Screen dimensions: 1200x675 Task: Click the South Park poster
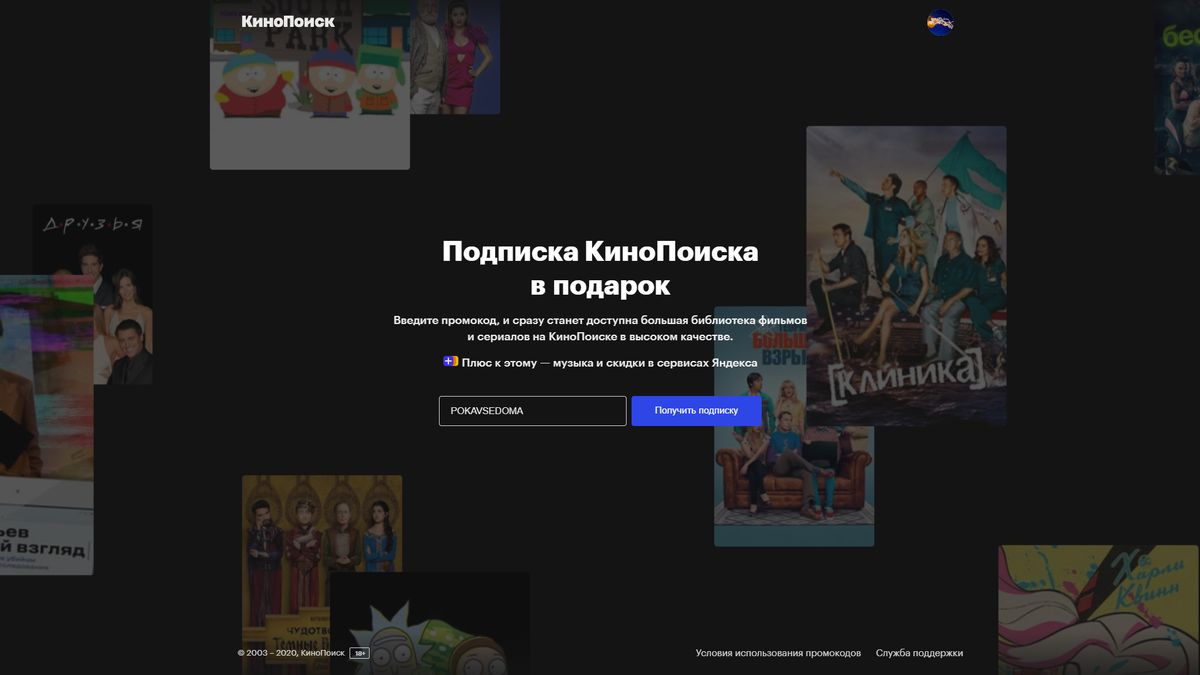tap(310, 85)
